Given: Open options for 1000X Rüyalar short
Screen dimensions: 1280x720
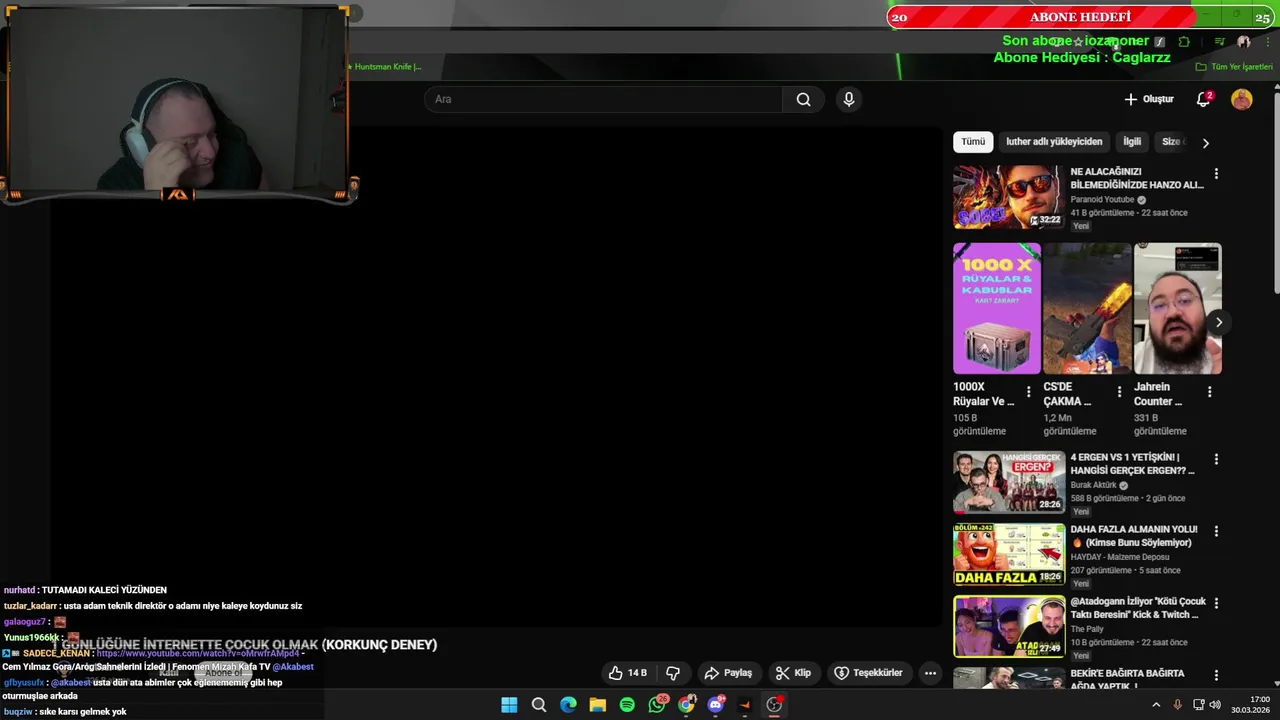Looking at the screenshot, I should (1028, 392).
